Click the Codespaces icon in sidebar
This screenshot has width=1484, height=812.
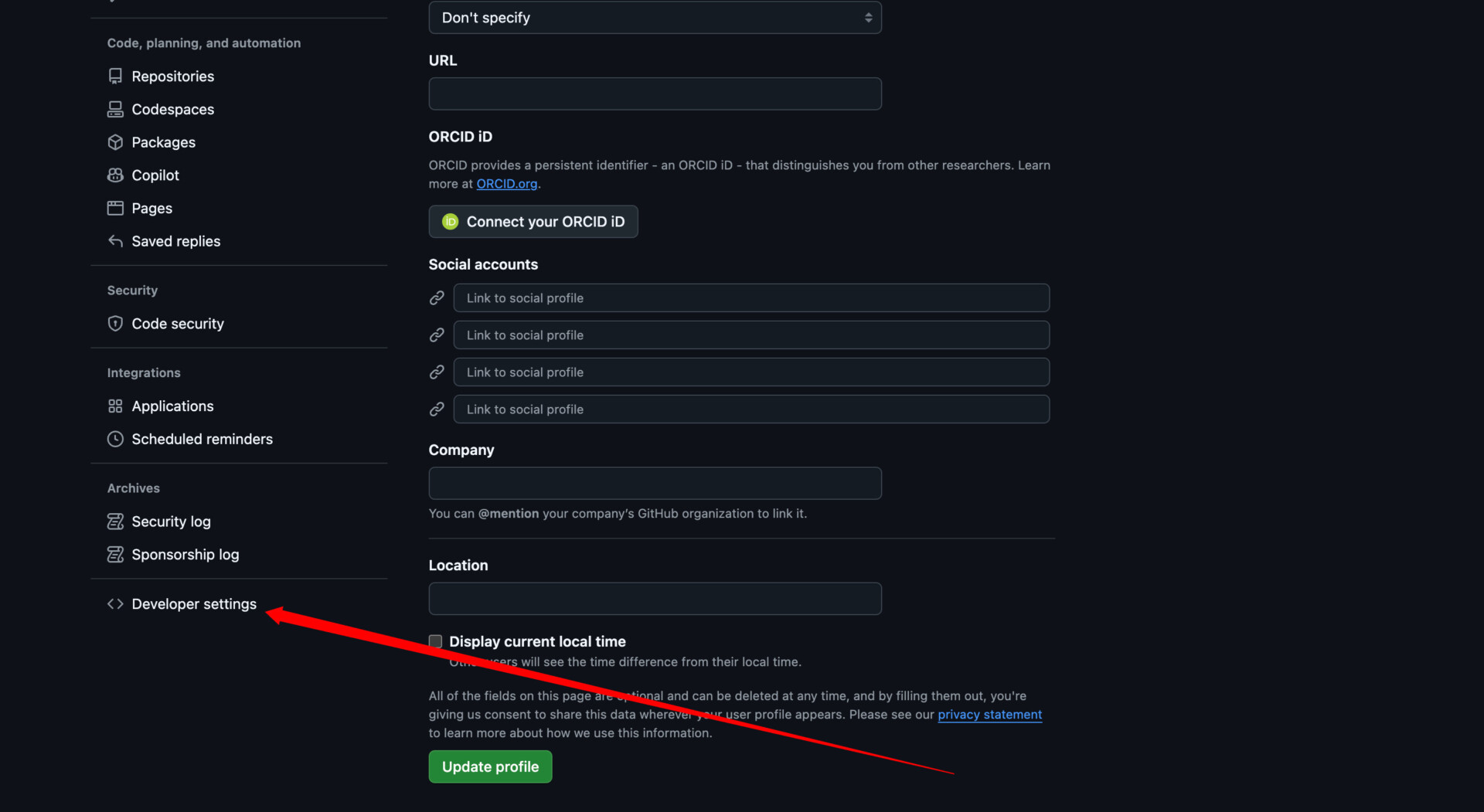click(x=115, y=110)
